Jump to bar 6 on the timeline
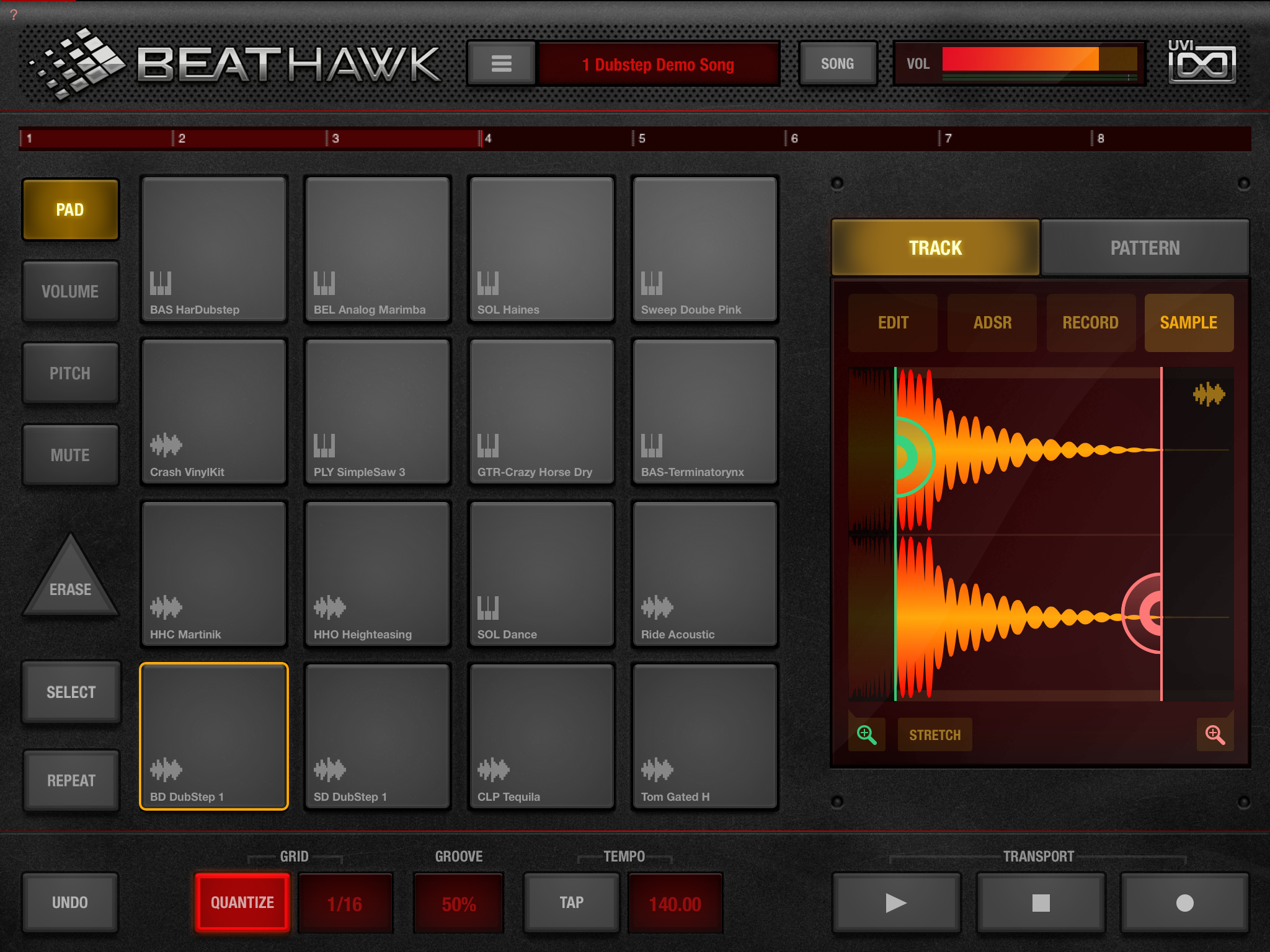This screenshot has width=1270, height=952. [x=794, y=138]
